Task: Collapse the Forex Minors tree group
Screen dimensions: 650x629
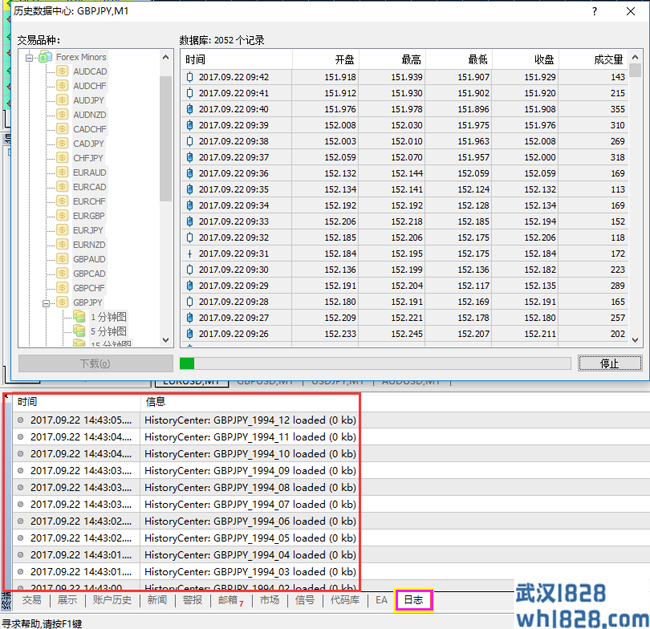Action: click(x=29, y=58)
